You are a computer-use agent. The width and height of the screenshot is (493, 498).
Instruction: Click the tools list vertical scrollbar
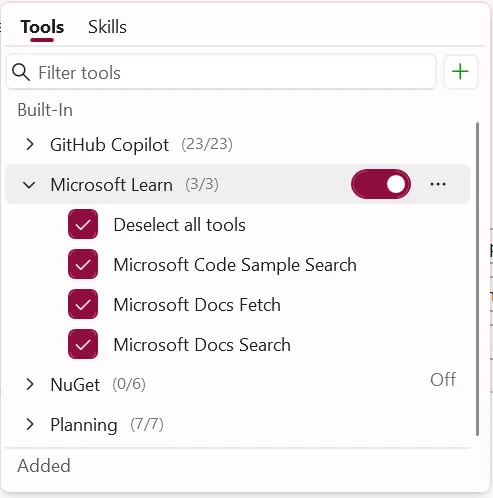[477, 279]
